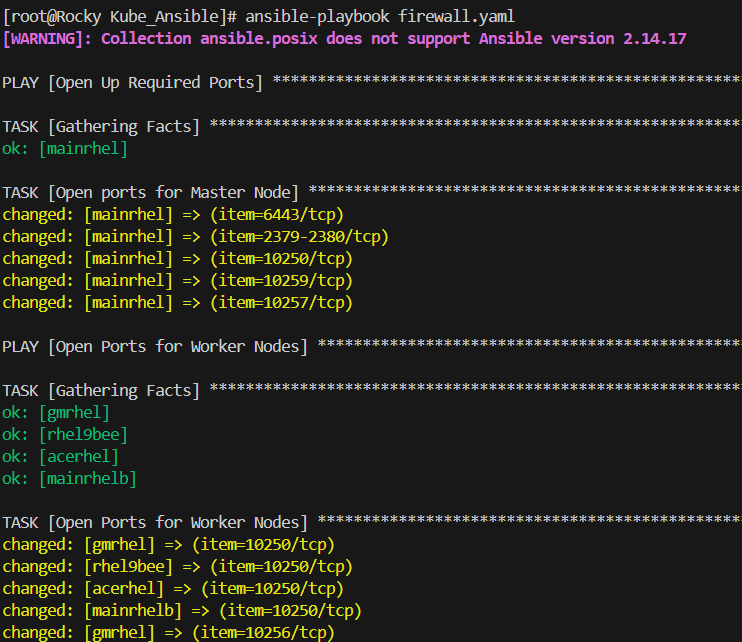Click the green ok: [mainrhel] line

[65, 148]
